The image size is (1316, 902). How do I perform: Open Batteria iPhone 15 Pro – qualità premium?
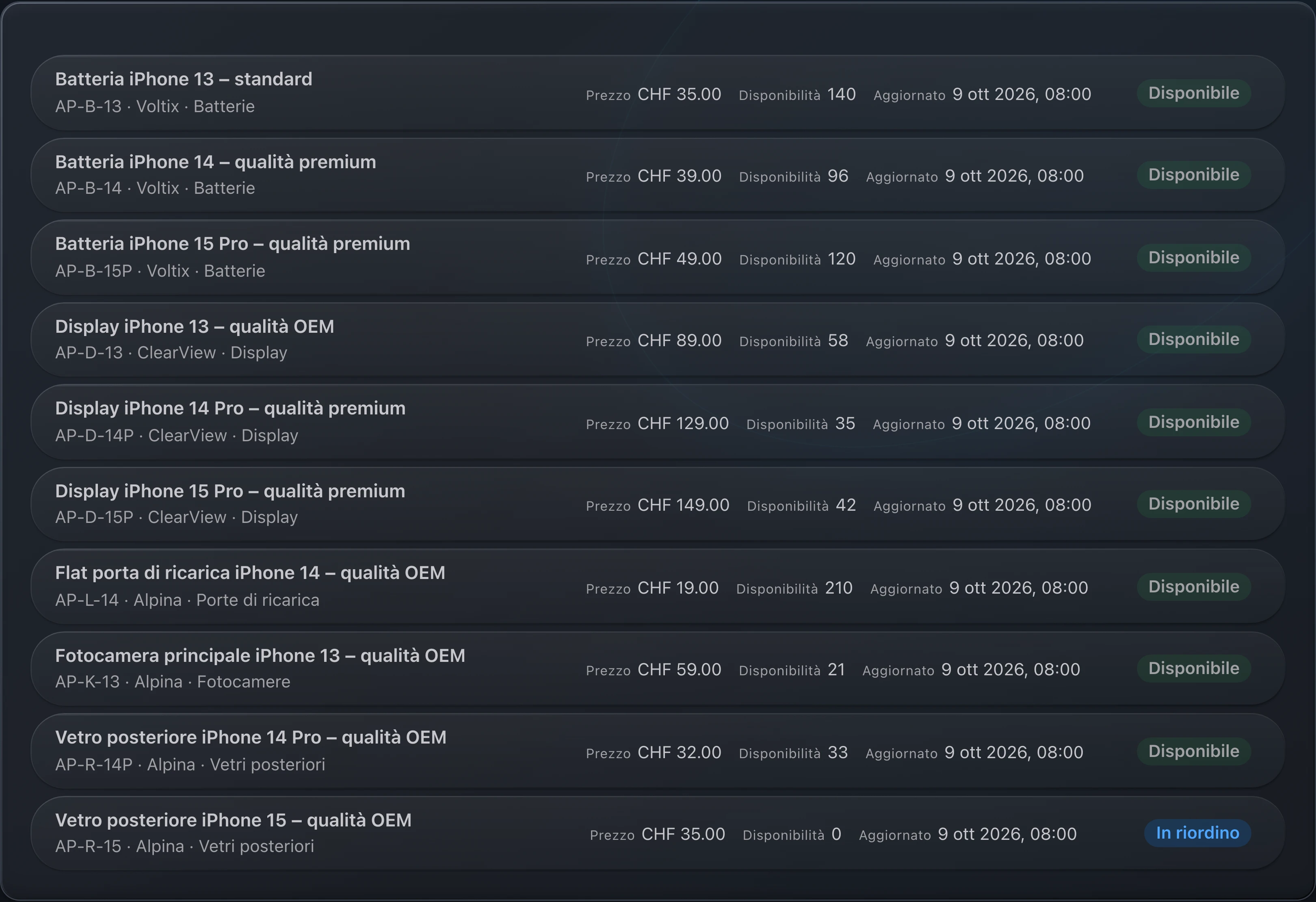658,257
